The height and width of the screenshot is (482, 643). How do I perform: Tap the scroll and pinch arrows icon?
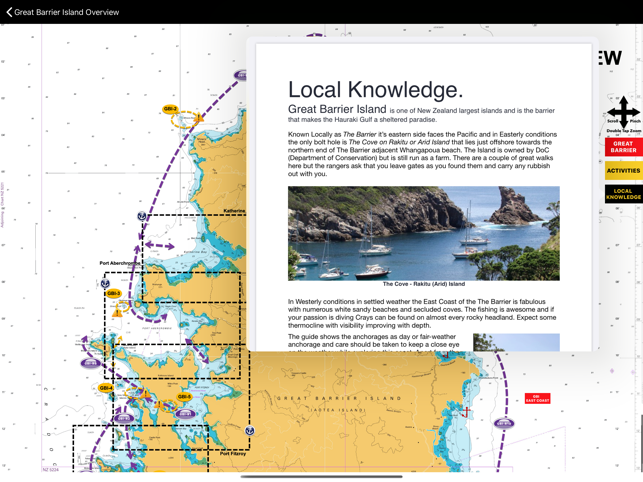[622, 112]
